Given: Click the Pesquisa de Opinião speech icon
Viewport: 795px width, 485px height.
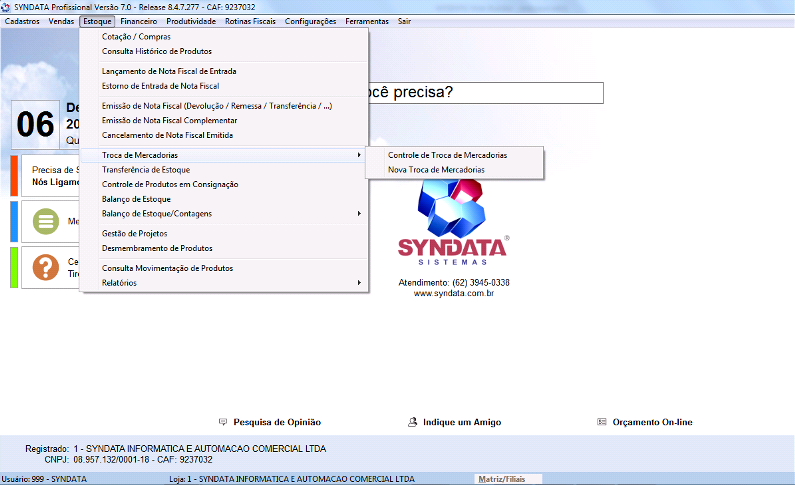Looking at the screenshot, I should pos(223,422).
